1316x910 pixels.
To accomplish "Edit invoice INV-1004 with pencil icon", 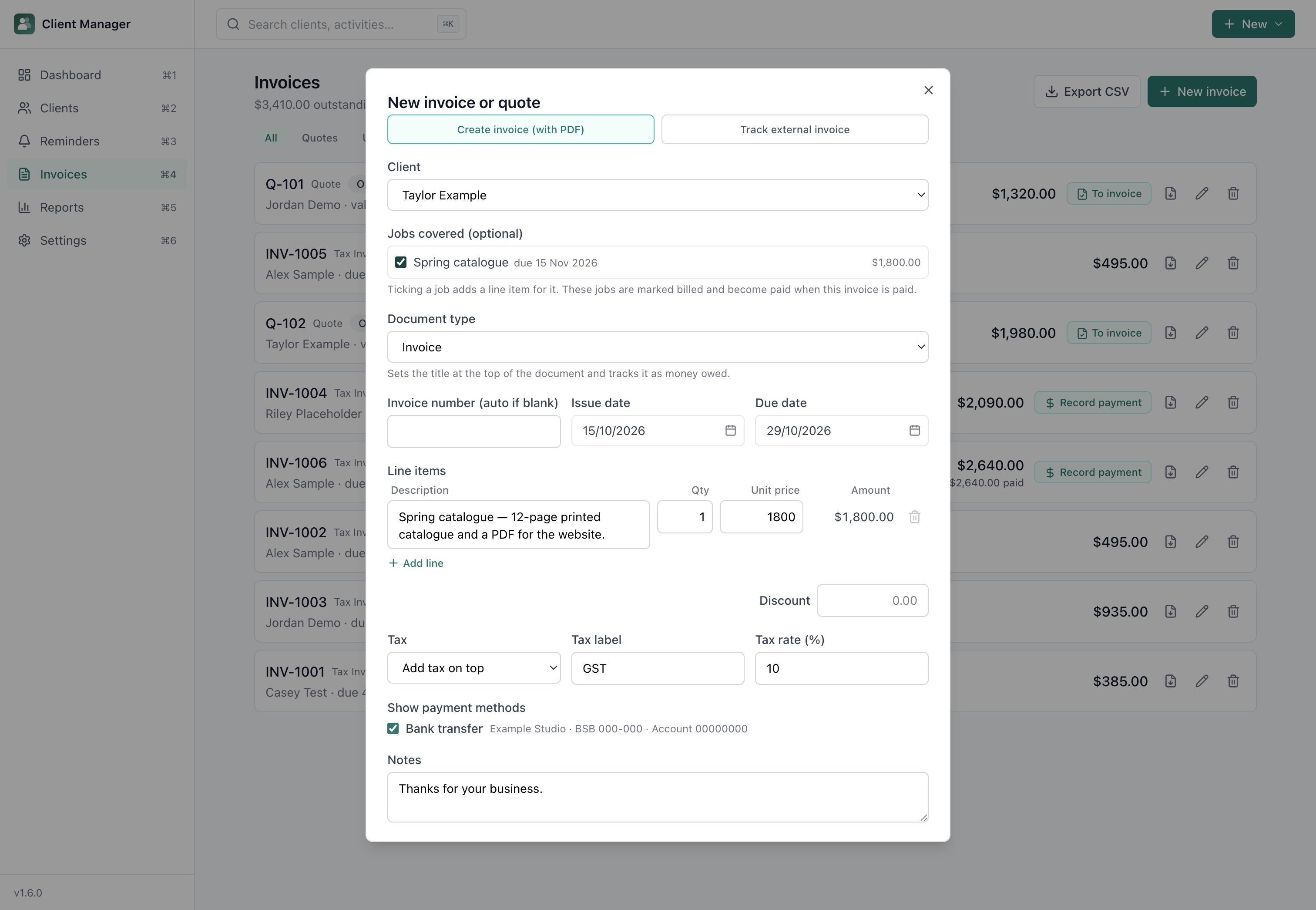I will [x=1202, y=403].
